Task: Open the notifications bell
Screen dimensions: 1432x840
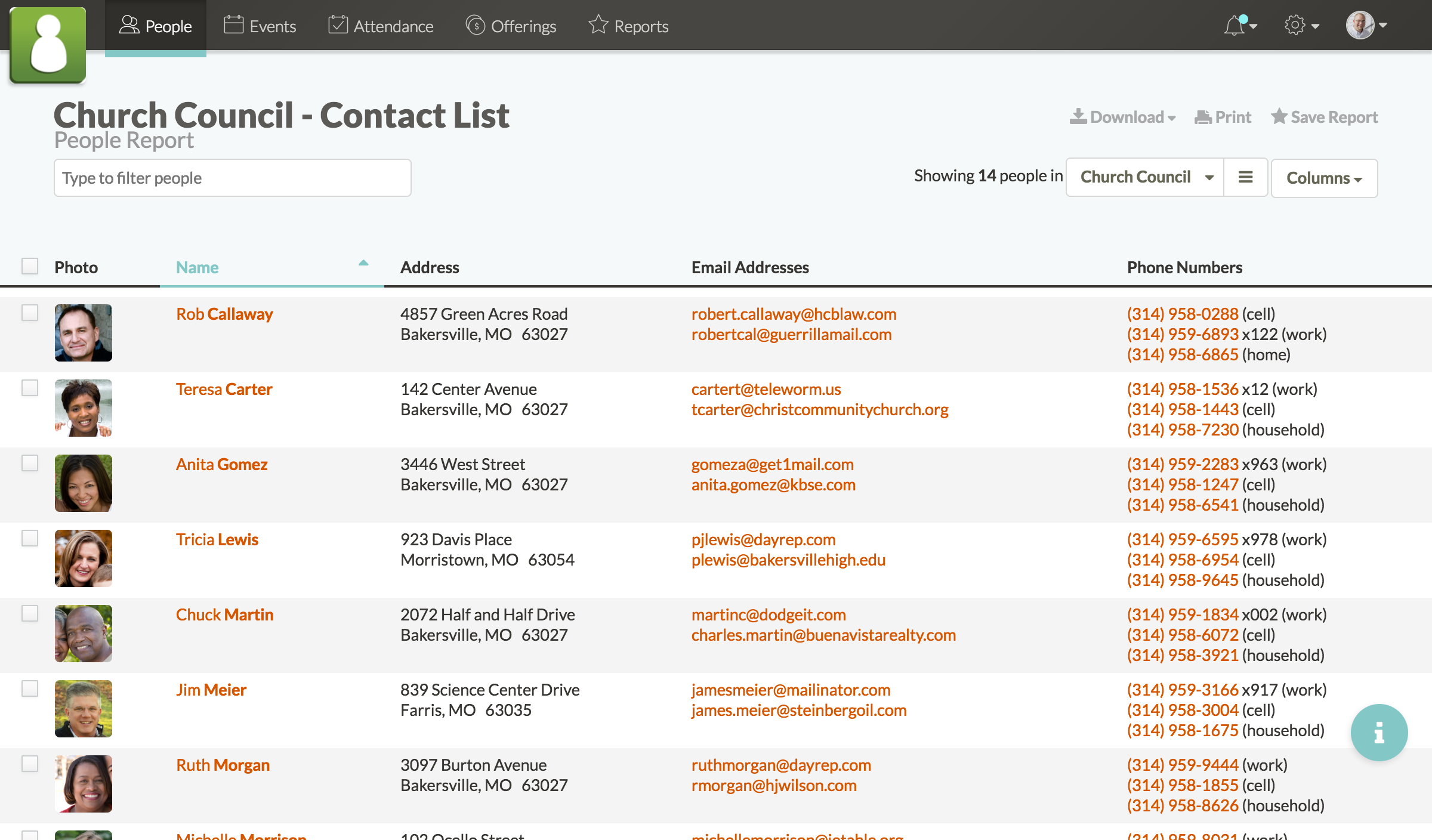Action: (x=1240, y=26)
